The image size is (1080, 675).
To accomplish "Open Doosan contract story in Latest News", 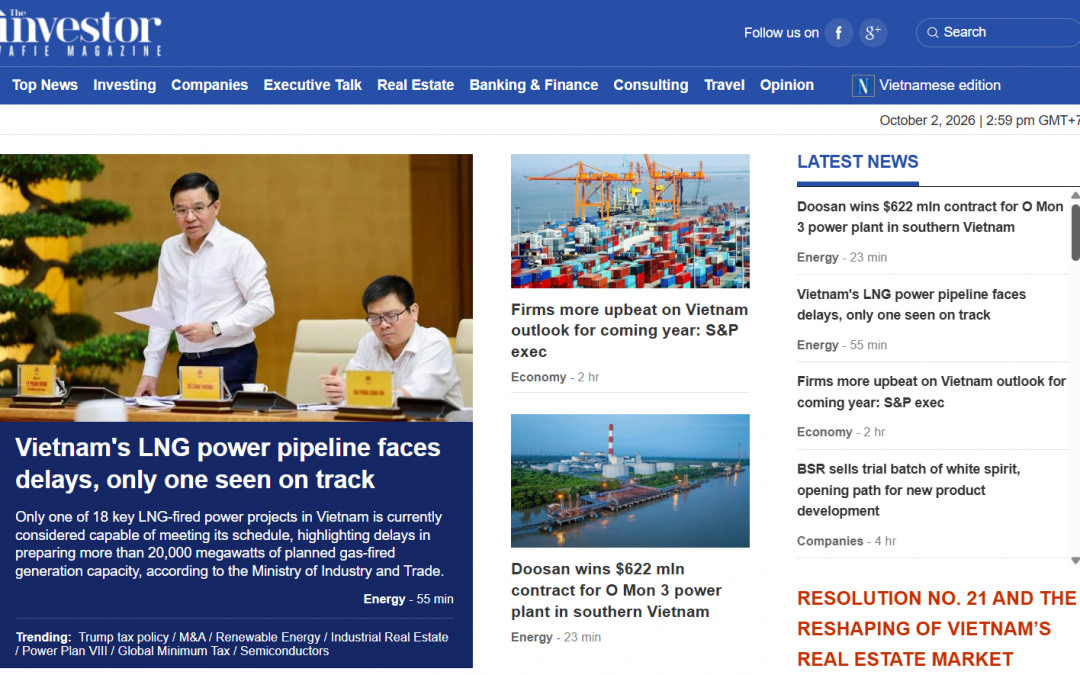I will click(930, 217).
